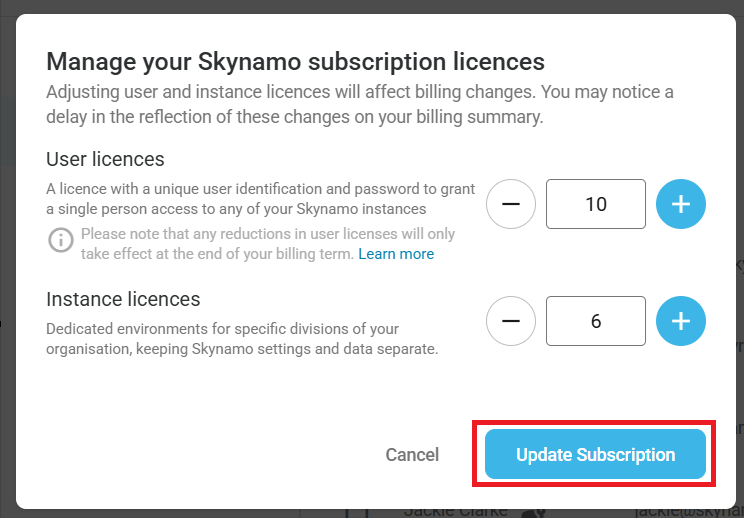
Task: Reduce instance licences using the minus button
Action: (x=511, y=321)
